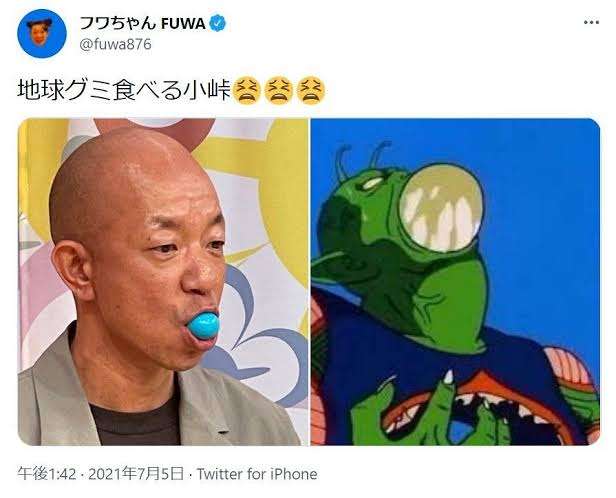Click the large pale egg in cartoon
The width and height of the screenshot is (616, 498).
442,208
